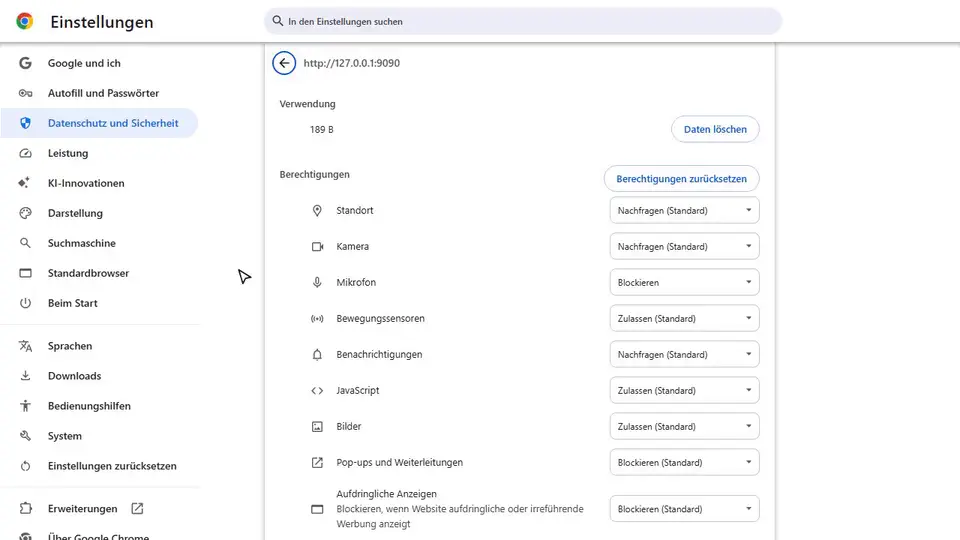960x540 pixels.
Task: Open the JavaScript permission dropdown
Action: [684, 391]
